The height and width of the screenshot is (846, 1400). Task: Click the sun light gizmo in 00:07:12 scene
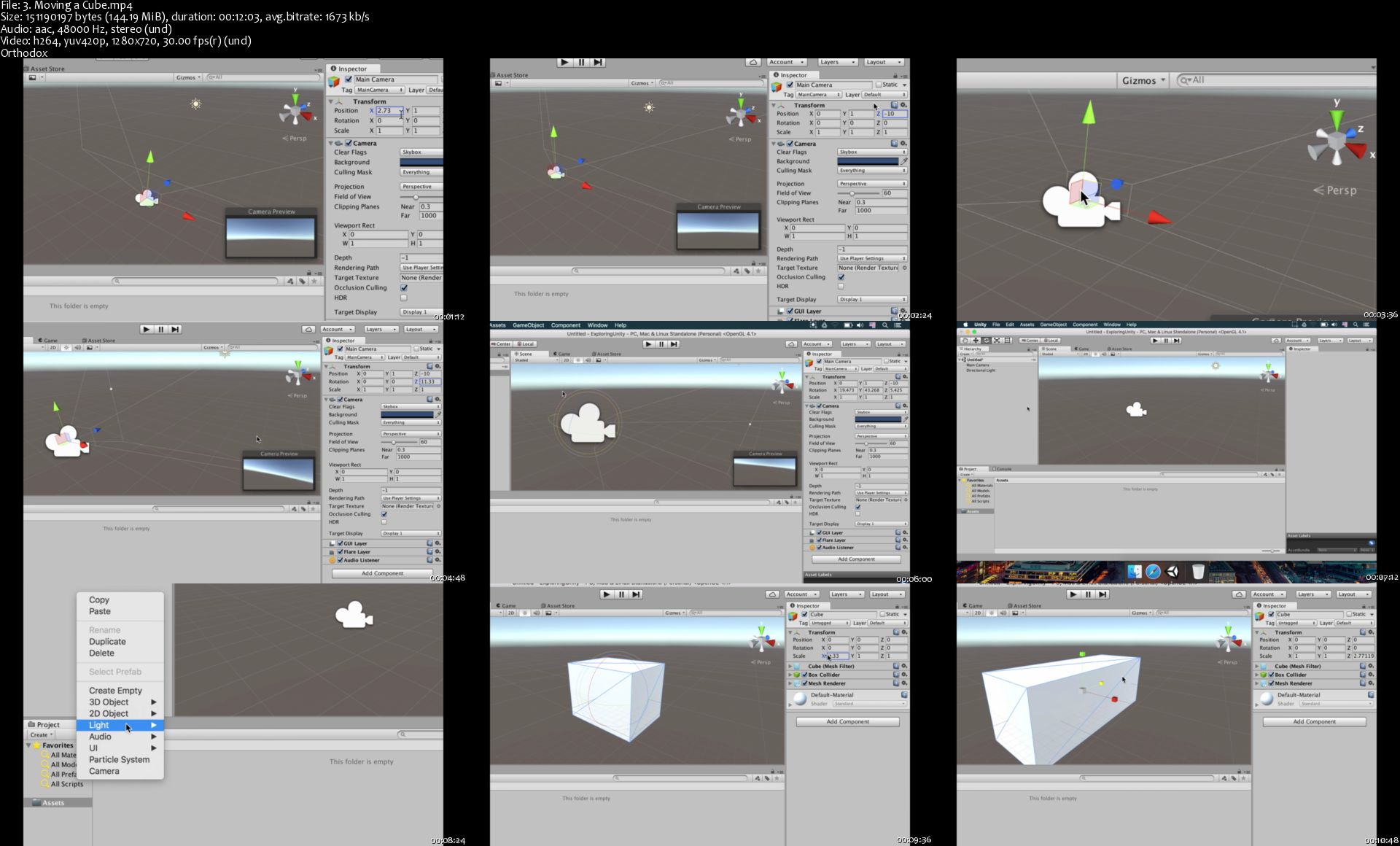pyautogui.click(x=1216, y=365)
